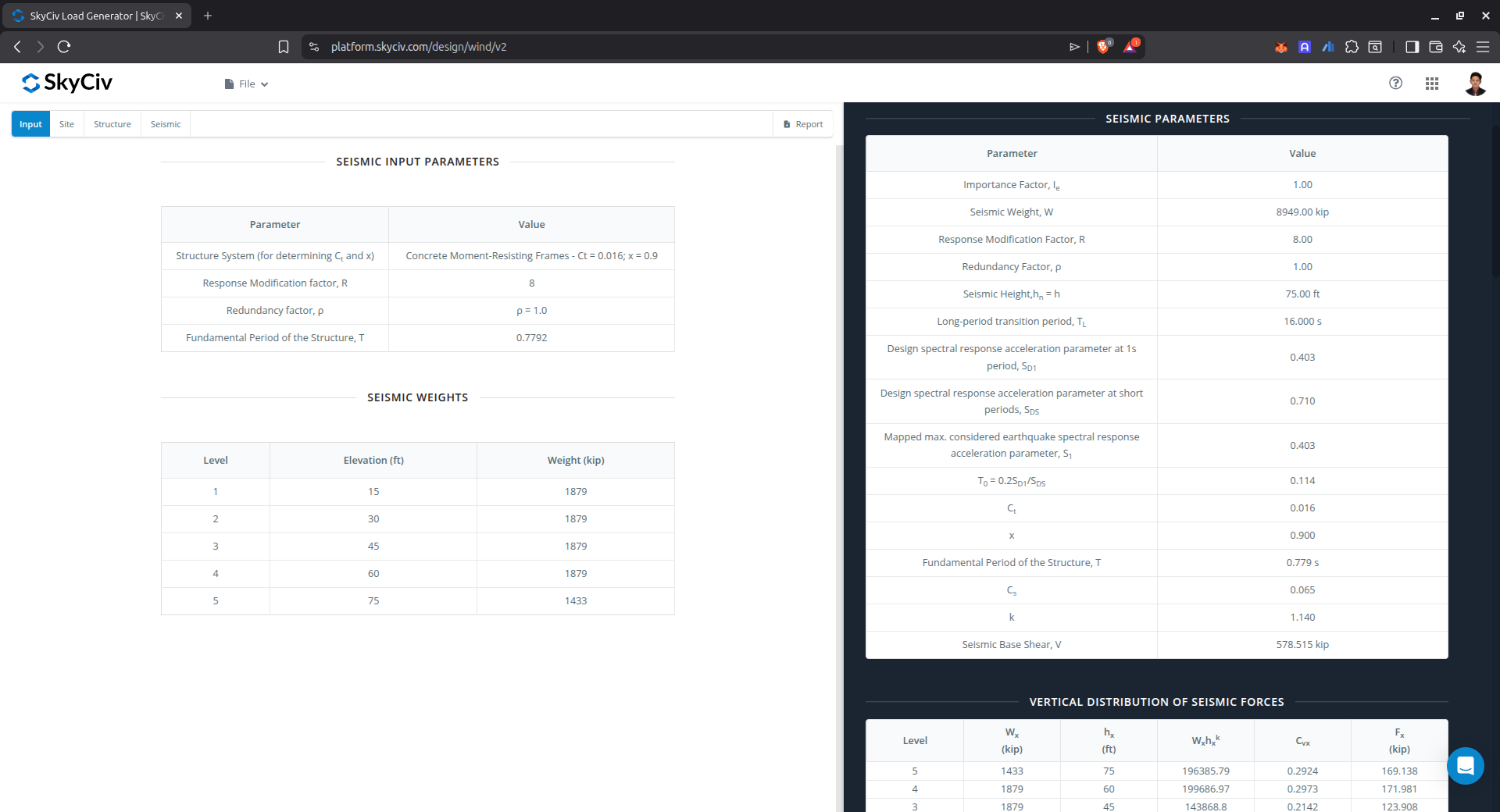This screenshot has height=812, width=1500.
Task: Toggle the browser sidebar panel
Action: point(1412,47)
